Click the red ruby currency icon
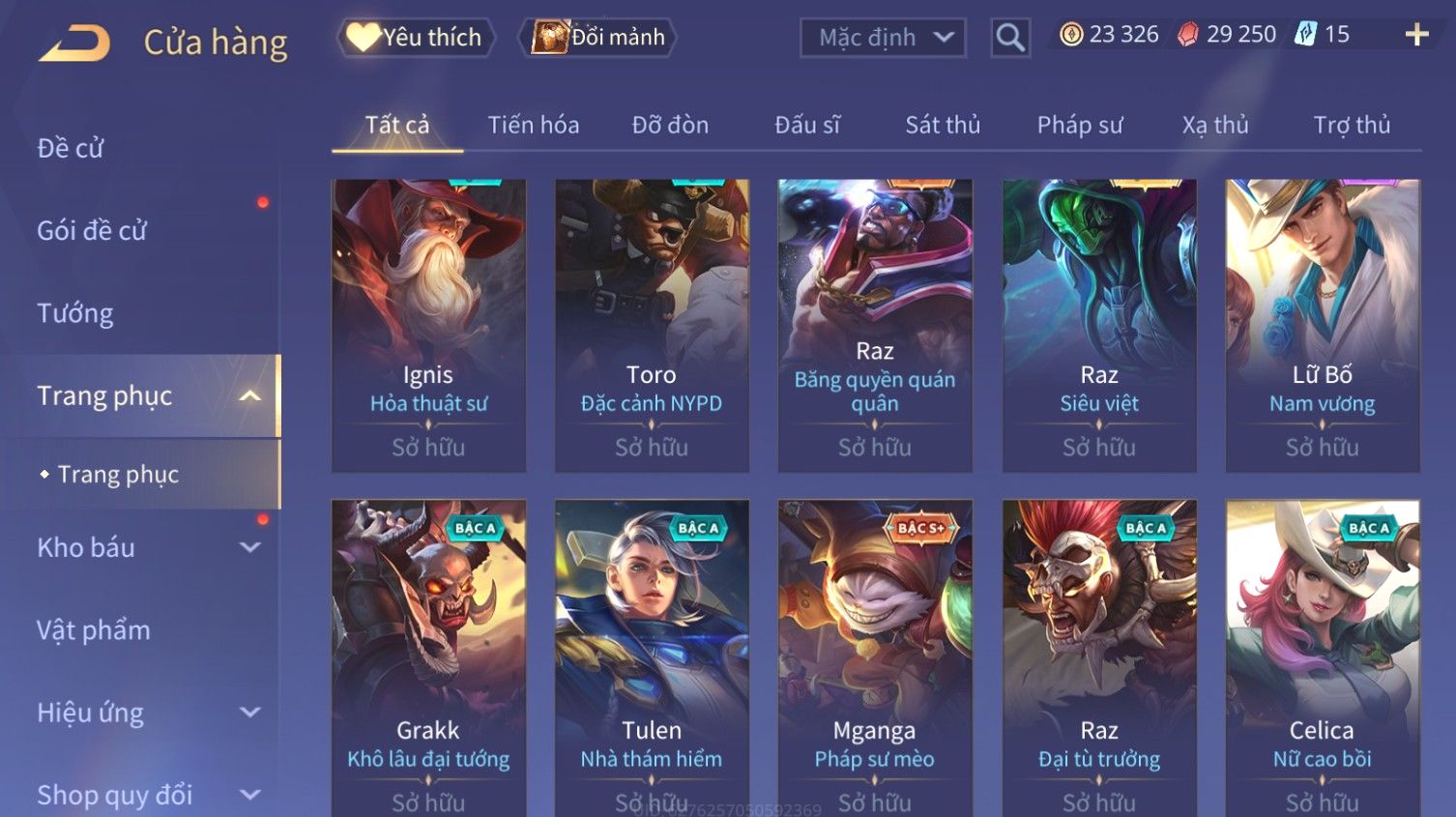This screenshot has width=1456, height=817. 1188,35
